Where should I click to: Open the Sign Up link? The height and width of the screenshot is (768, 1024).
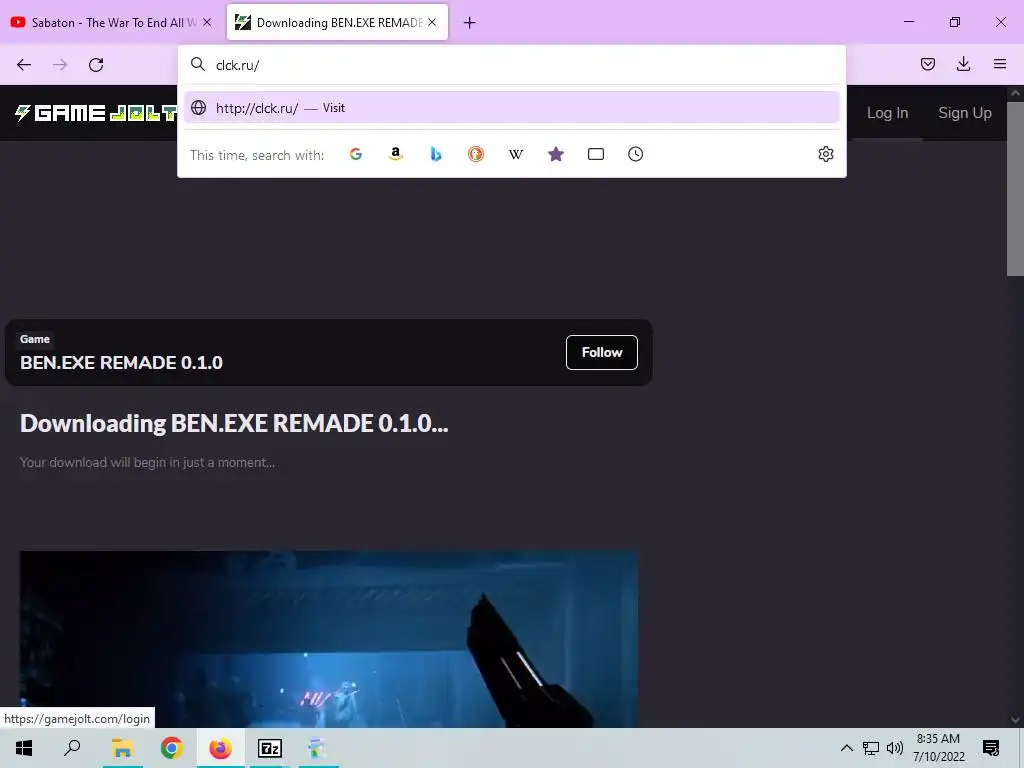point(965,113)
